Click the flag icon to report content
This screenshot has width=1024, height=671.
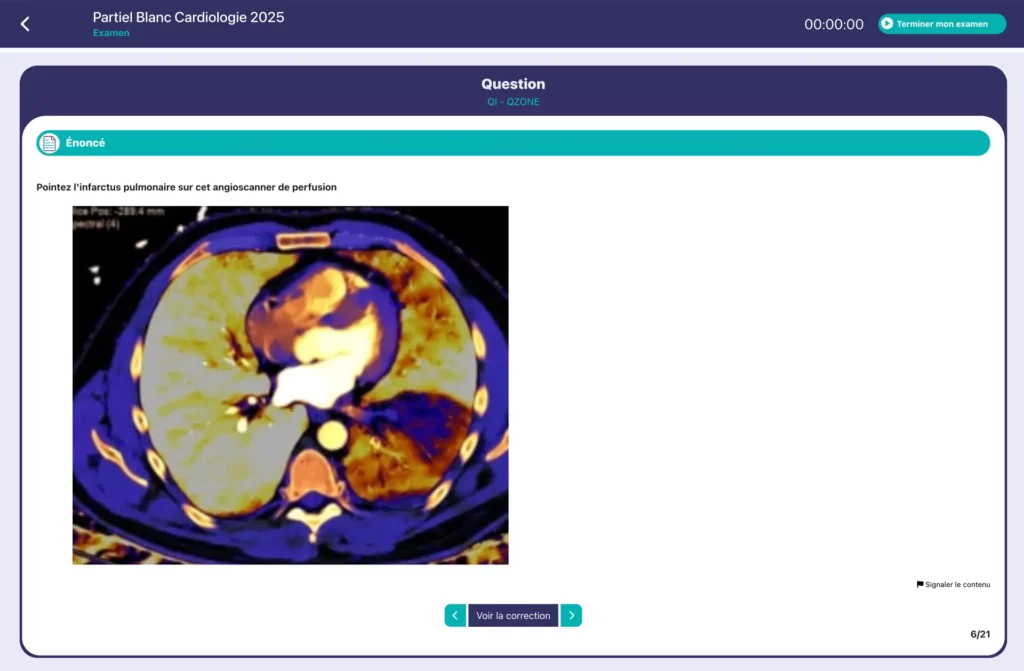[x=920, y=584]
